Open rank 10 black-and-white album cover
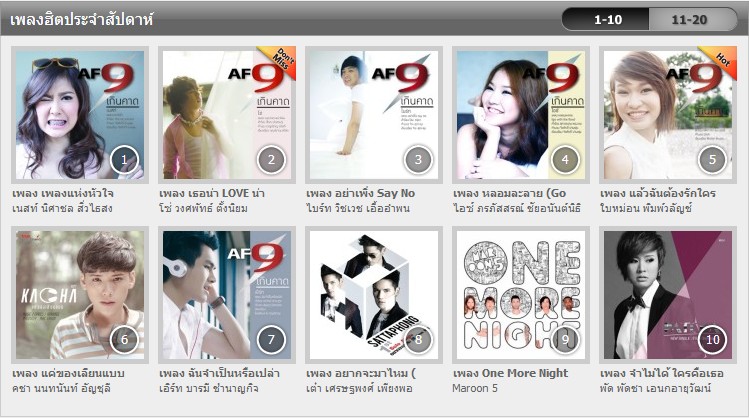The height and width of the screenshot is (418, 749). click(x=668, y=295)
